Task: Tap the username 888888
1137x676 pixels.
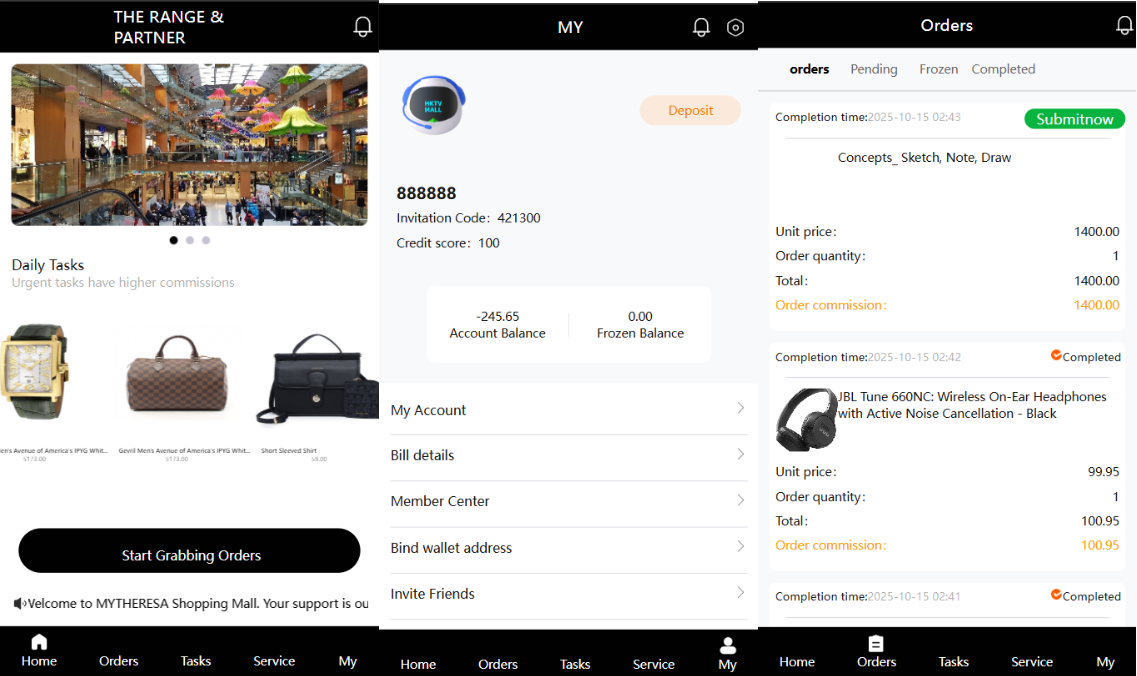Action: point(426,193)
